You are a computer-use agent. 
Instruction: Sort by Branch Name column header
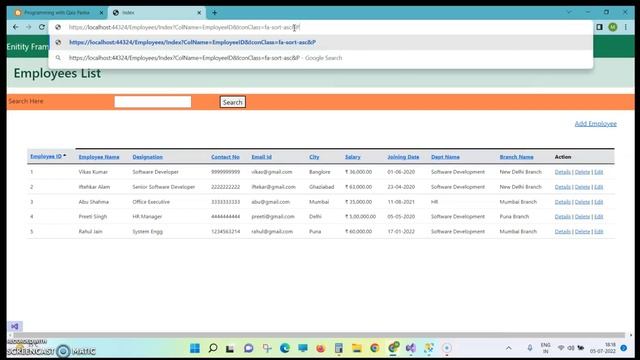pyautogui.click(x=516, y=157)
